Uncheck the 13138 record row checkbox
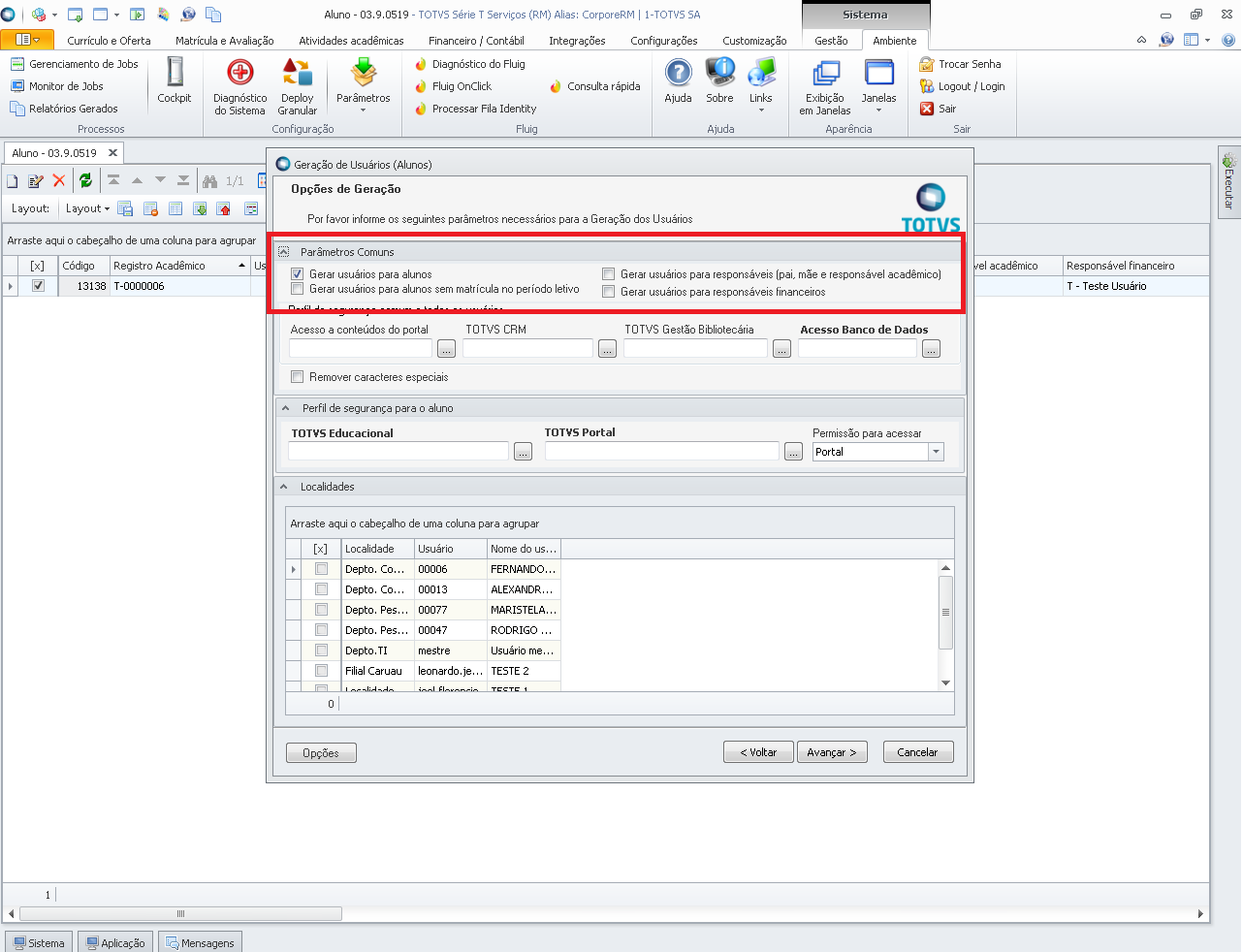 (x=38, y=286)
